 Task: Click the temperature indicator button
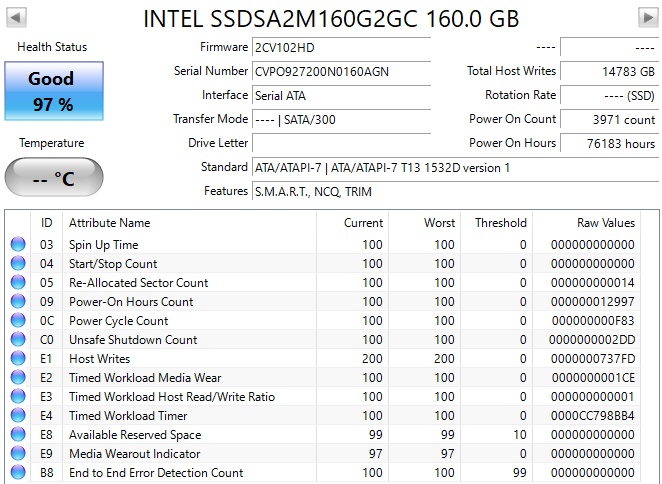[x=54, y=177]
